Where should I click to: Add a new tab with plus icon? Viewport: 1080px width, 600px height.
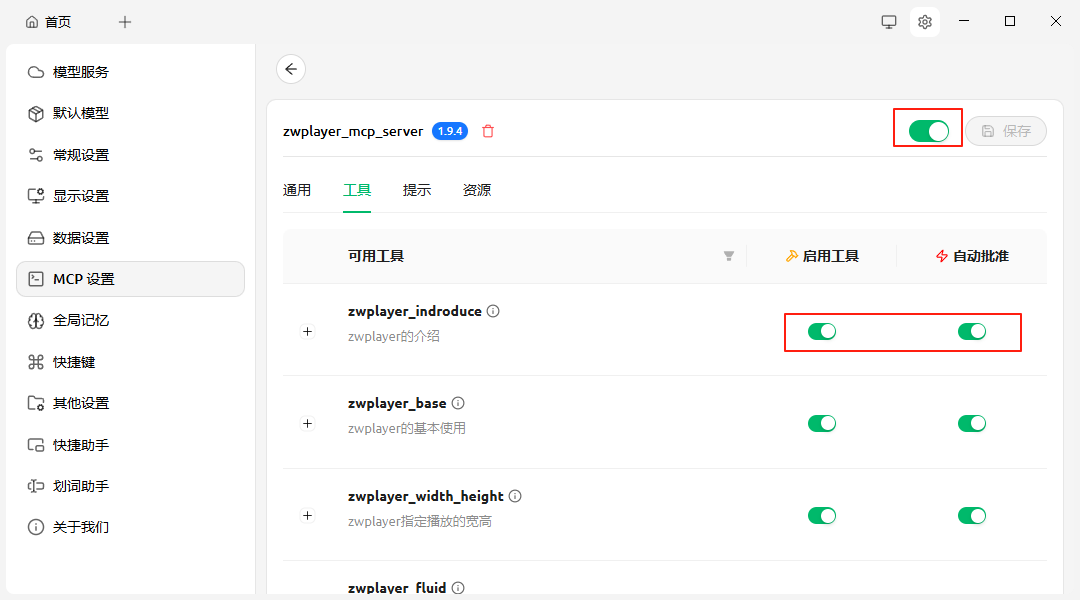125,22
